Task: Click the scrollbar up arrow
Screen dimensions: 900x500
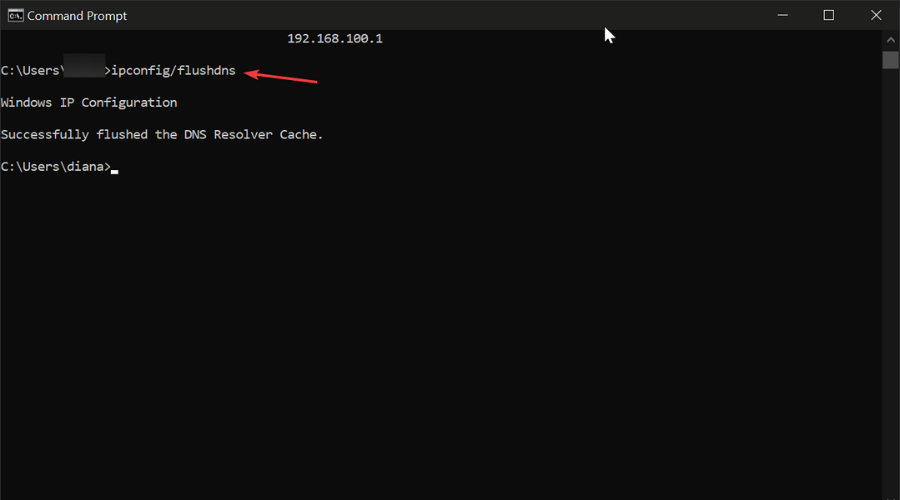Action: 890,40
